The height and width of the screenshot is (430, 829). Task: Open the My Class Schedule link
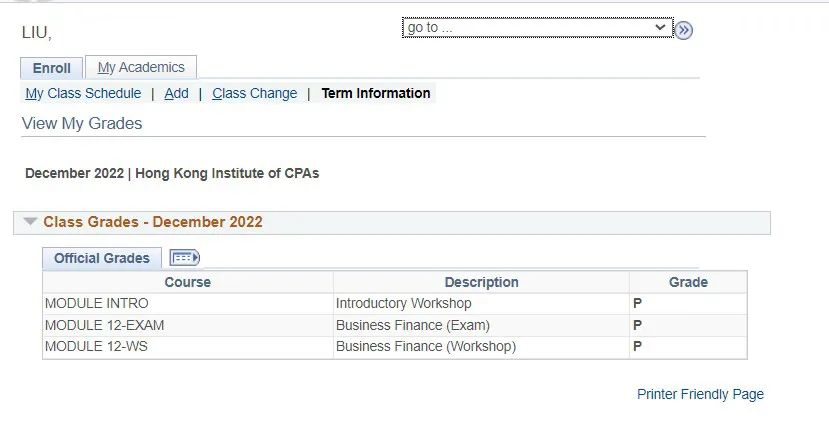click(x=83, y=94)
